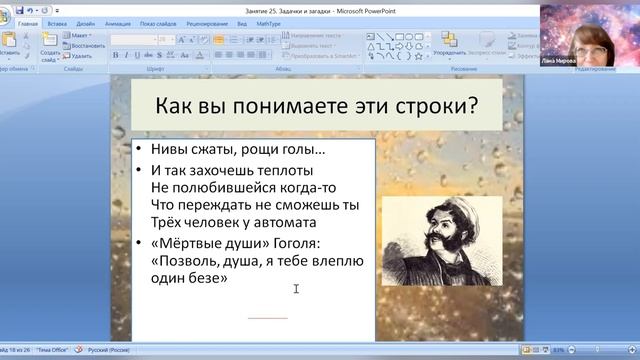Zoom out with the minus button
Image resolution: width=640 pixels, height=360 pixels.
(x=572, y=350)
